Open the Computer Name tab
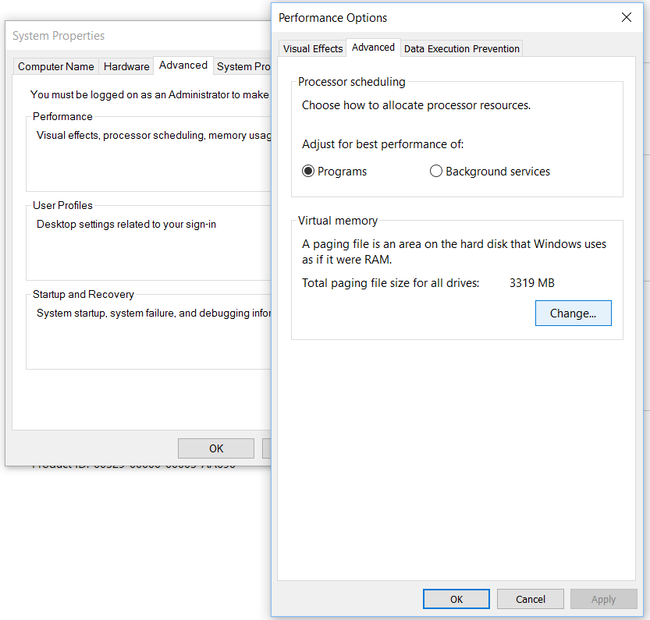 [56, 67]
